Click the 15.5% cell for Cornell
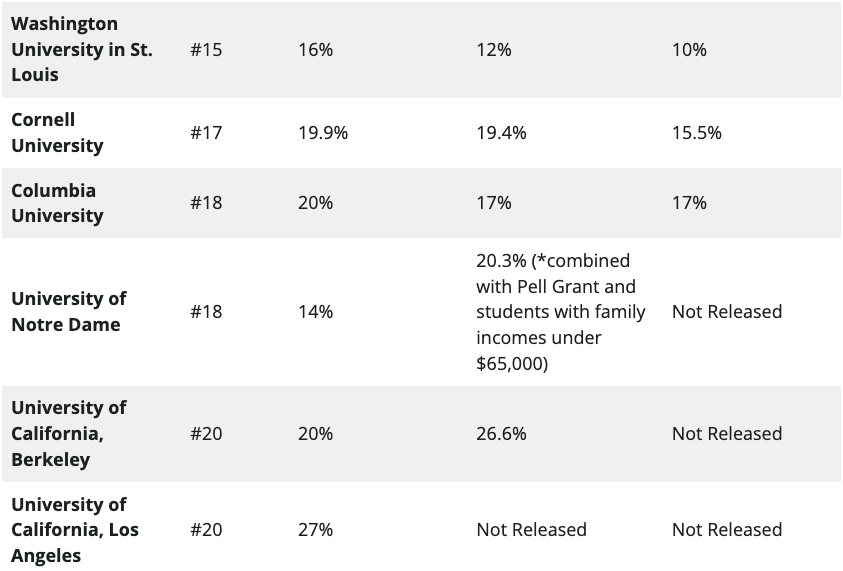 697,132
